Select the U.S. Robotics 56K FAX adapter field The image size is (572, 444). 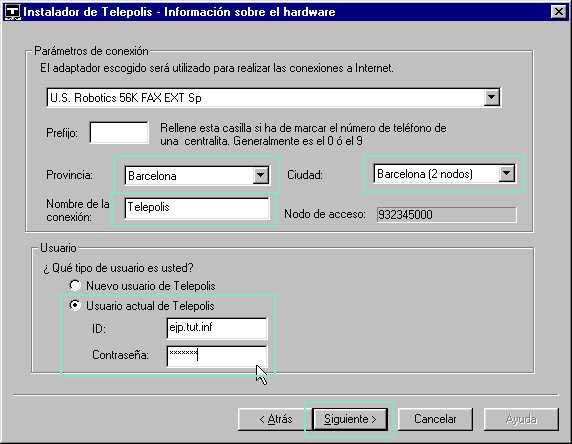click(274, 97)
